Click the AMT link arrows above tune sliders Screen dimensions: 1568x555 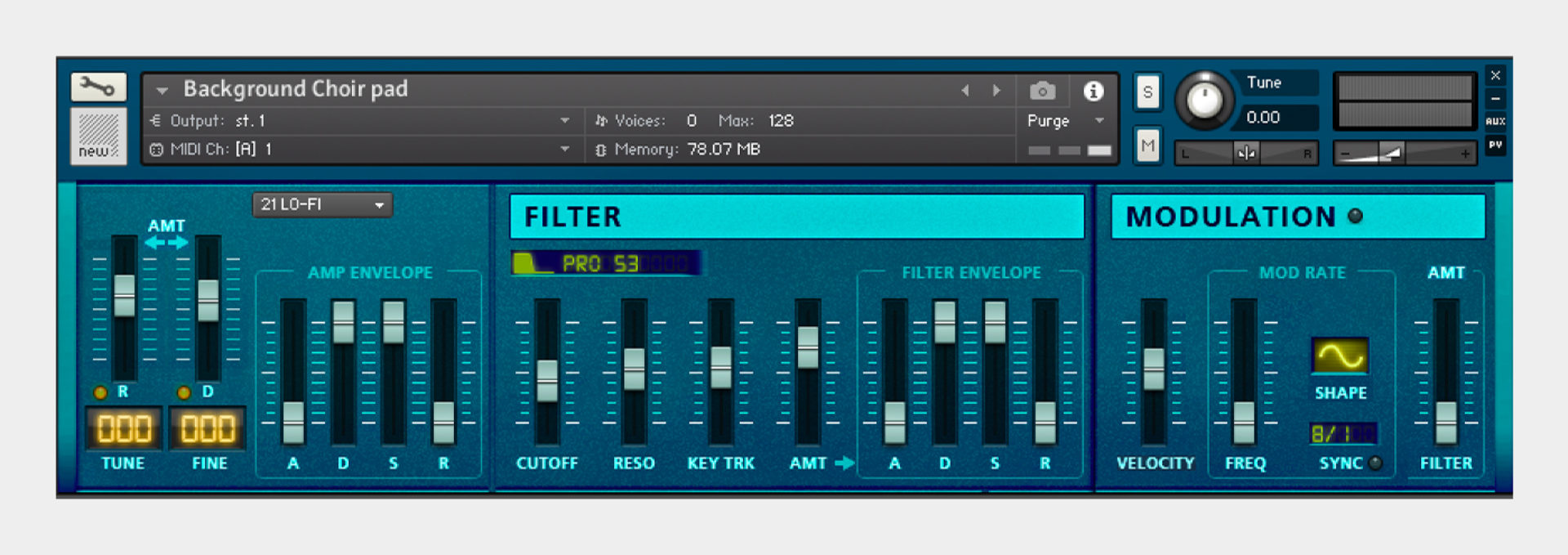pyautogui.click(x=167, y=242)
